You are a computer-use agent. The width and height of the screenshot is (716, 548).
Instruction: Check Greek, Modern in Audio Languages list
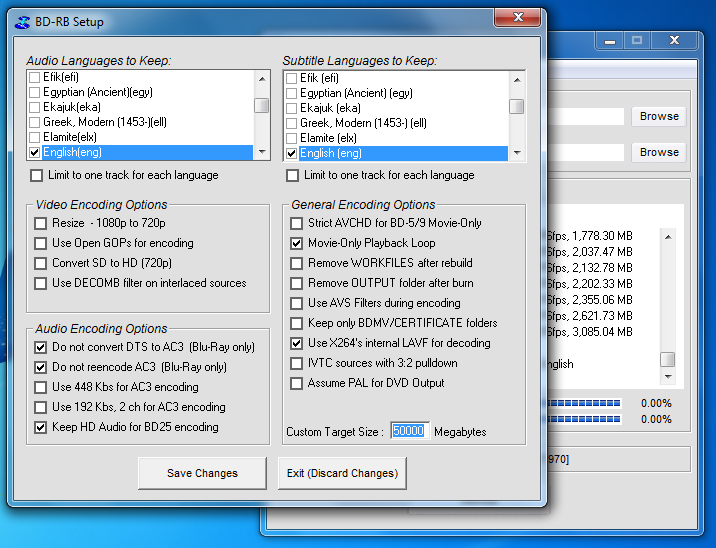[x=34, y=122]
